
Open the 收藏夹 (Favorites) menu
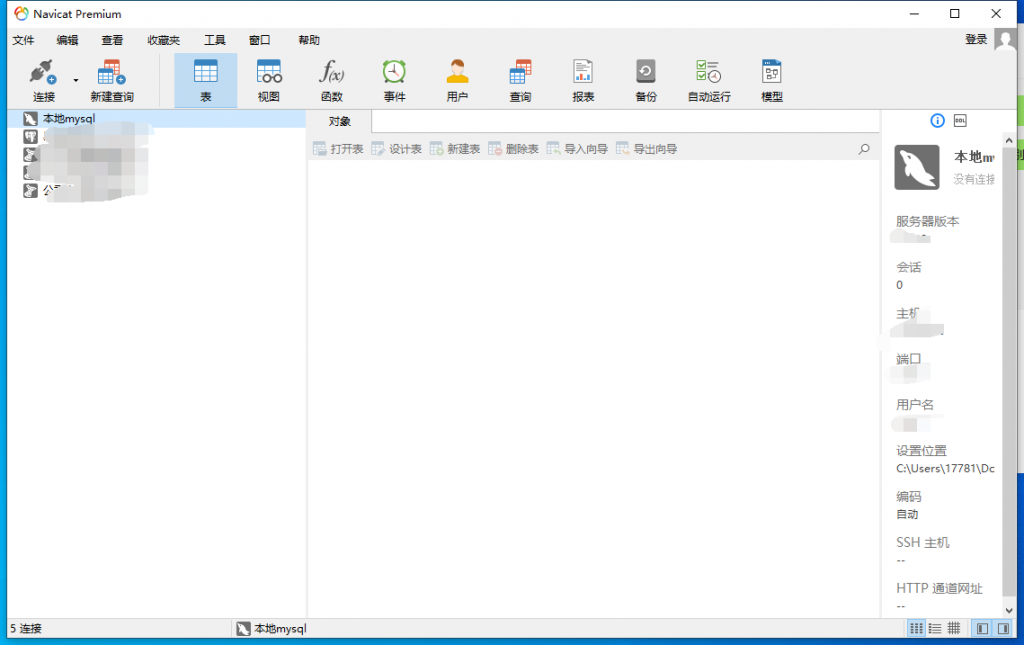pyautogui.click(x=164, y=40)
